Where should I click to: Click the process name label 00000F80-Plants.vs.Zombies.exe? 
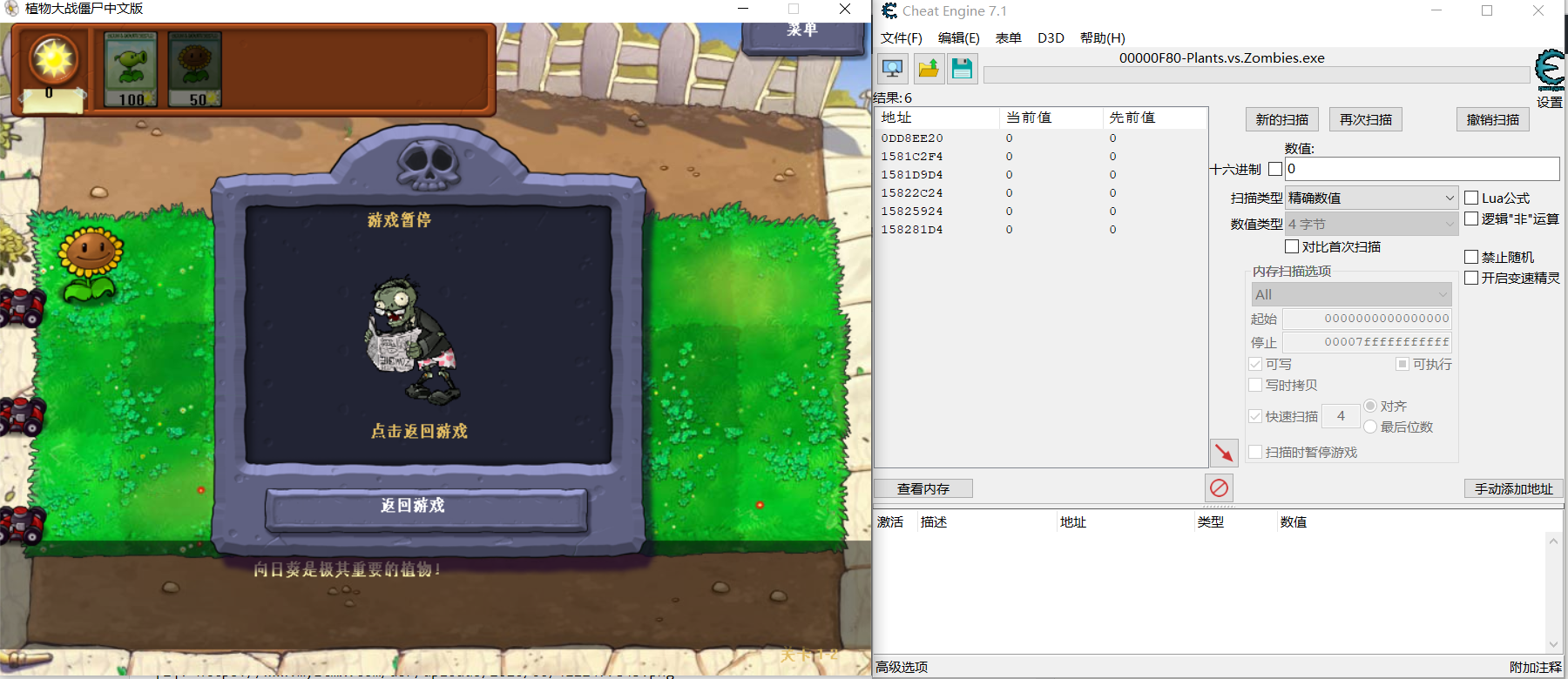tap(1221, 57)
